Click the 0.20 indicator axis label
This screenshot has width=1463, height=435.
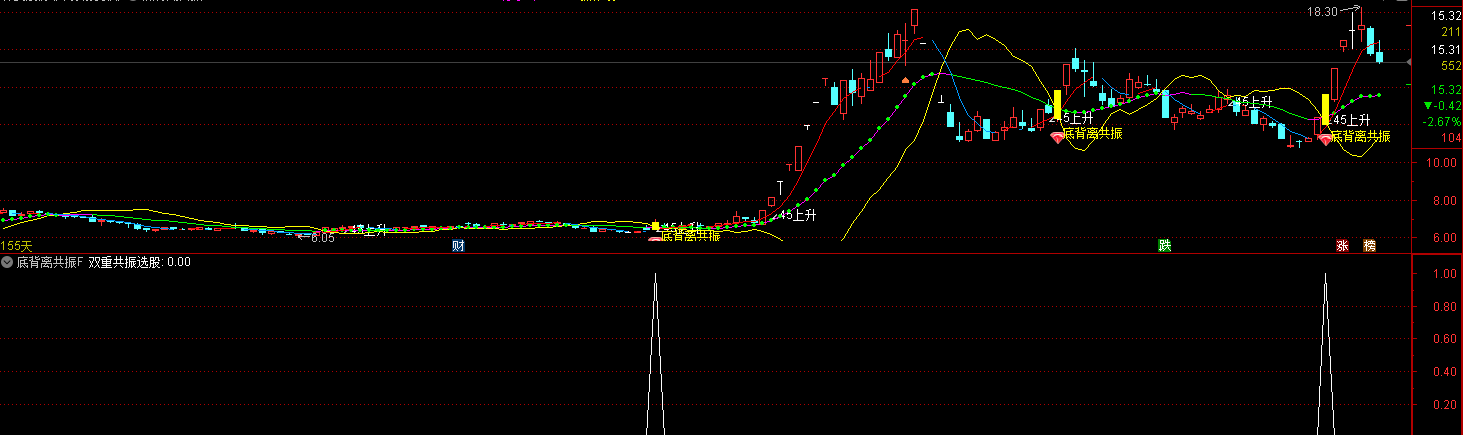point(1443,405)
